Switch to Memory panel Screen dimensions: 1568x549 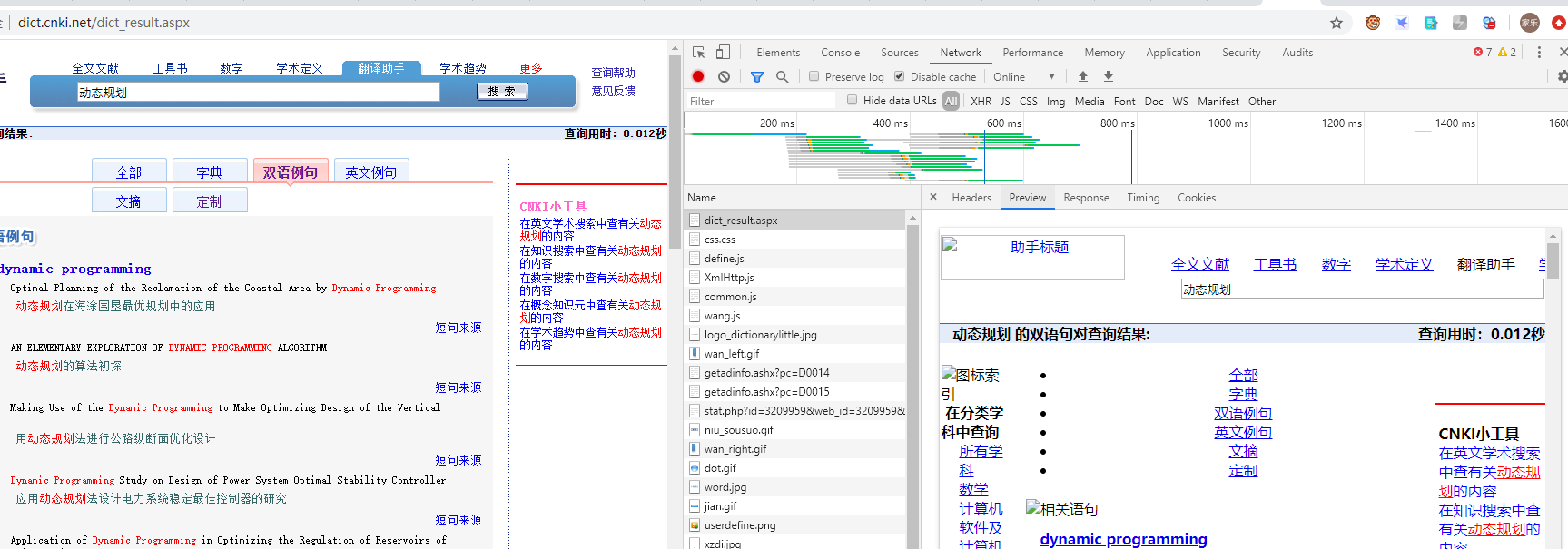pos(1104,53)
